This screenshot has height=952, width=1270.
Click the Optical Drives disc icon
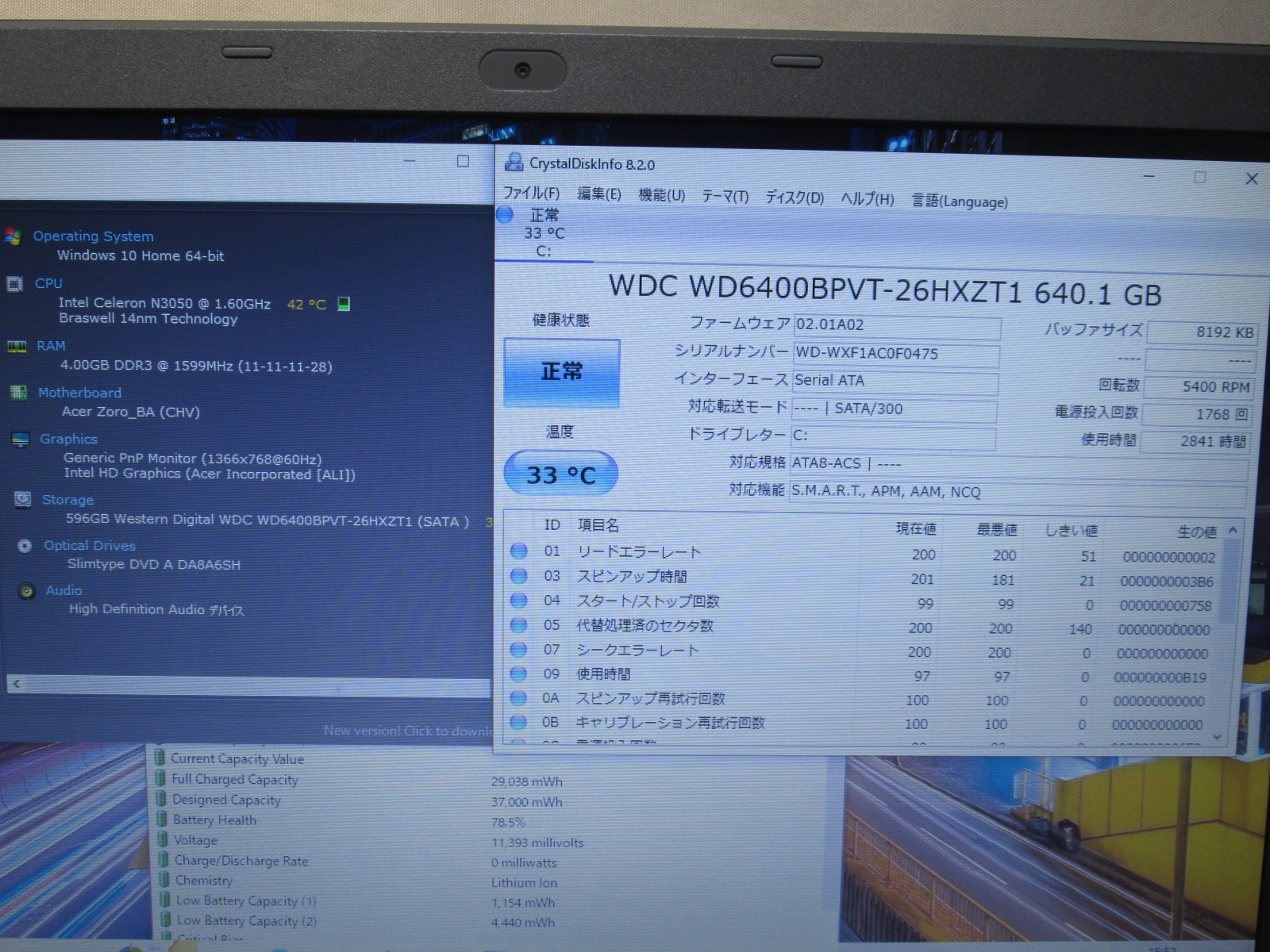tap(25, 546)
